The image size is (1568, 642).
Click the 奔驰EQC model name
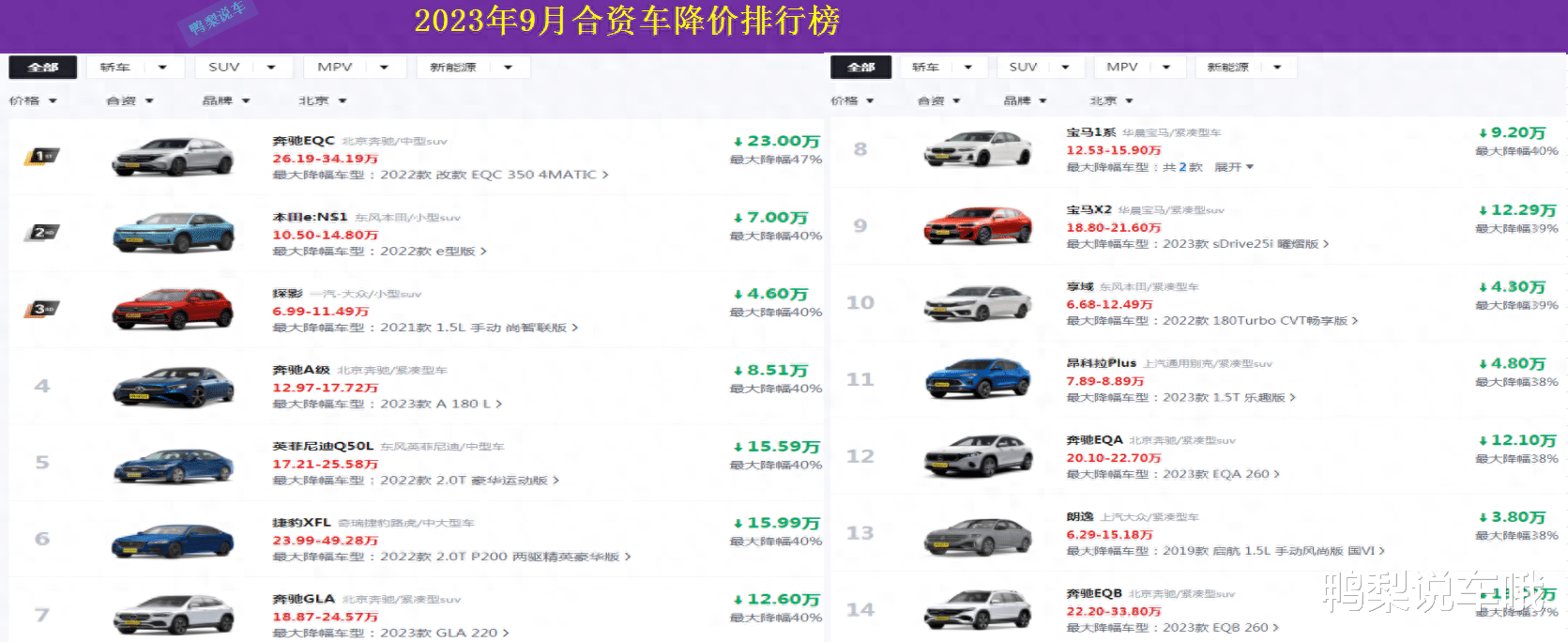click(x=303, y=141)
